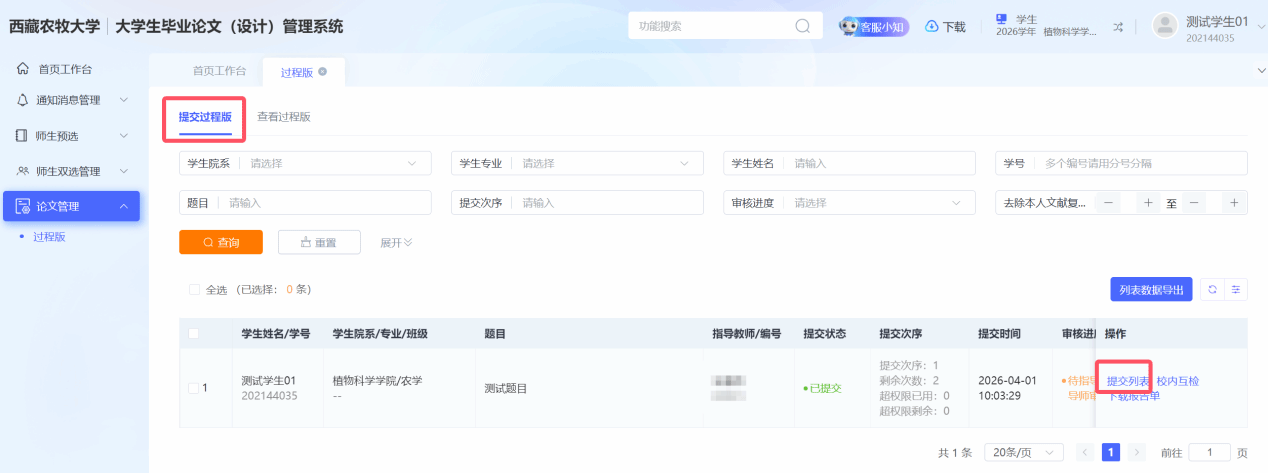Switch to the 查看过程版 tab
Viewport: 1268px width, 473px height.
pyautogui.click(x=284, y=116)
